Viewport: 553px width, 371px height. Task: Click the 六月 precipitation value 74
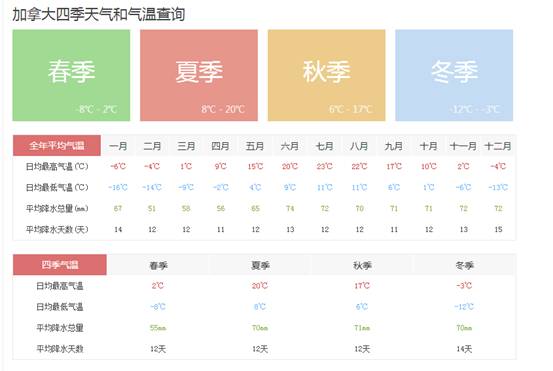290,208
